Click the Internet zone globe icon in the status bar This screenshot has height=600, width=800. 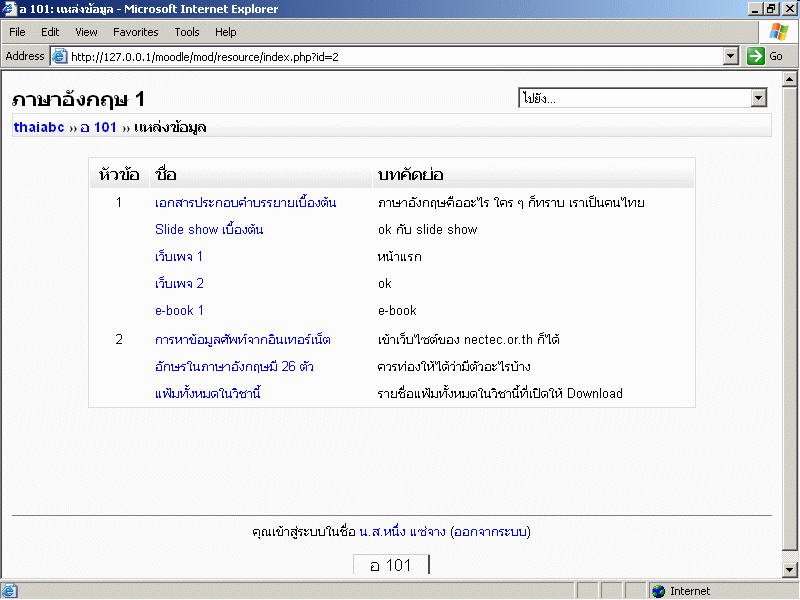pos(658,591)
